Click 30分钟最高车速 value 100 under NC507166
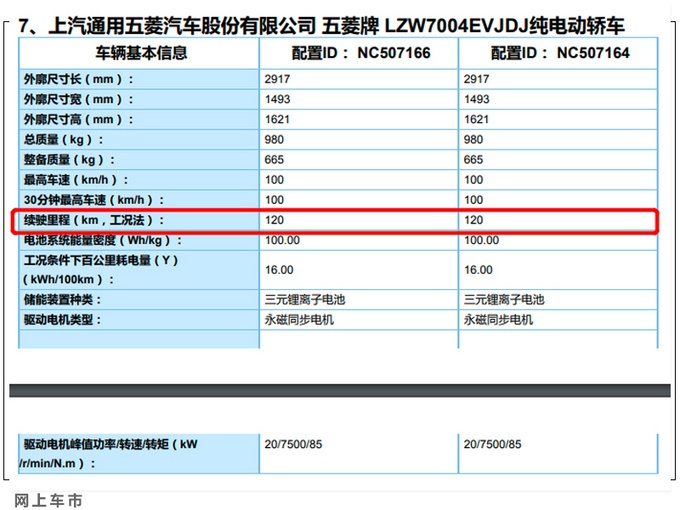The width and height of the screenshot is (680, 510). (x=274, y=200)
